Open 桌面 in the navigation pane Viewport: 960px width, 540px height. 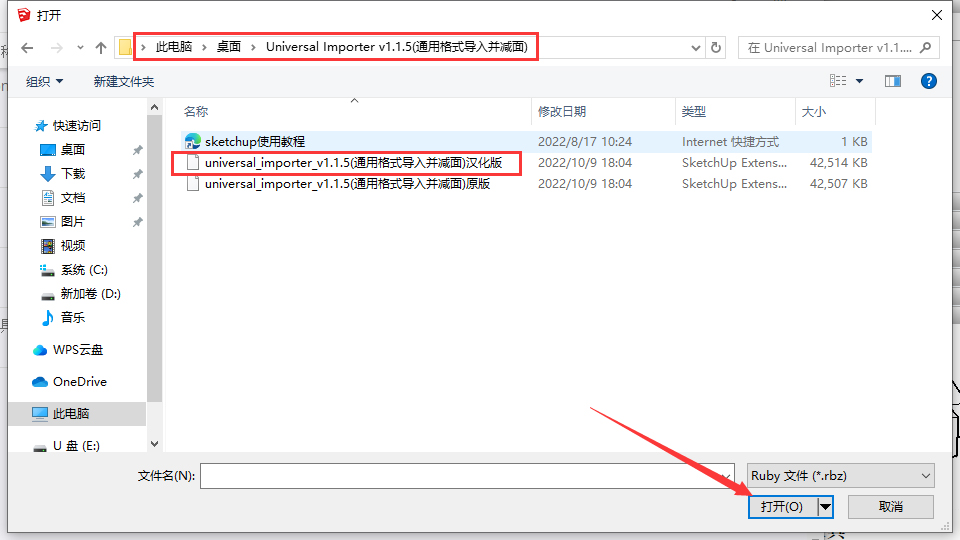click(62, 149)
